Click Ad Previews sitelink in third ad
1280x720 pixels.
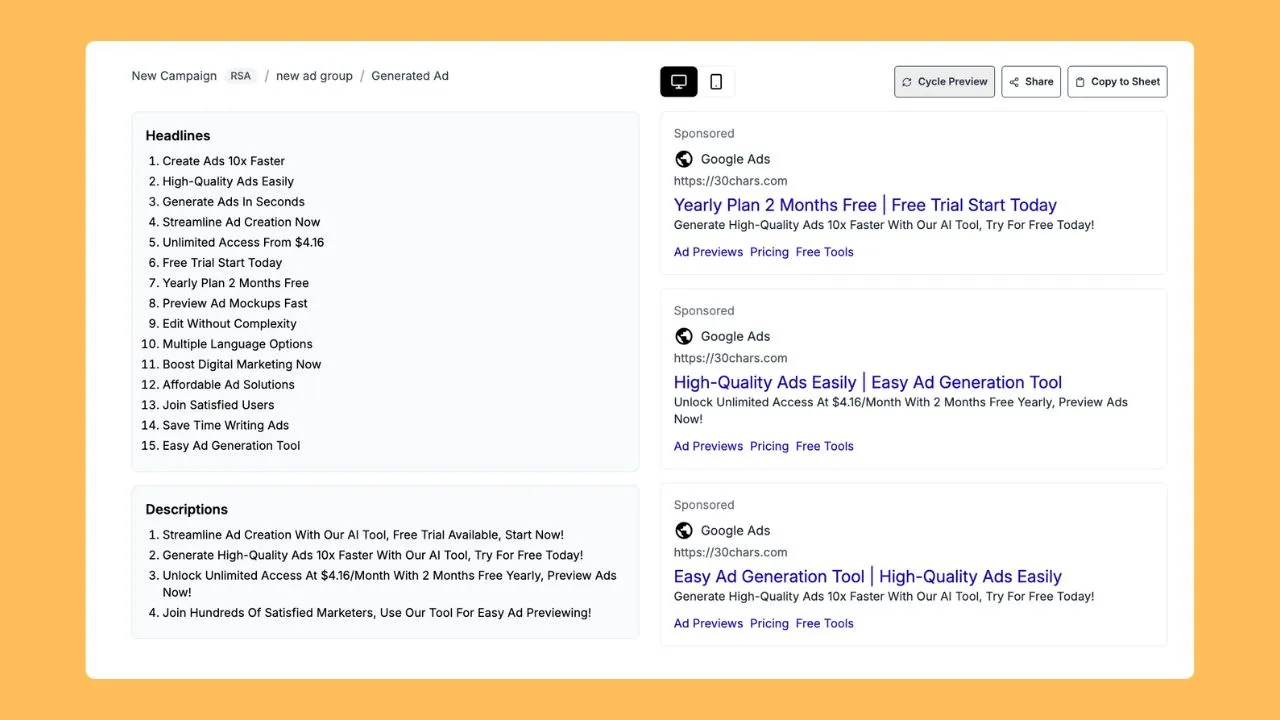[708, 623]
